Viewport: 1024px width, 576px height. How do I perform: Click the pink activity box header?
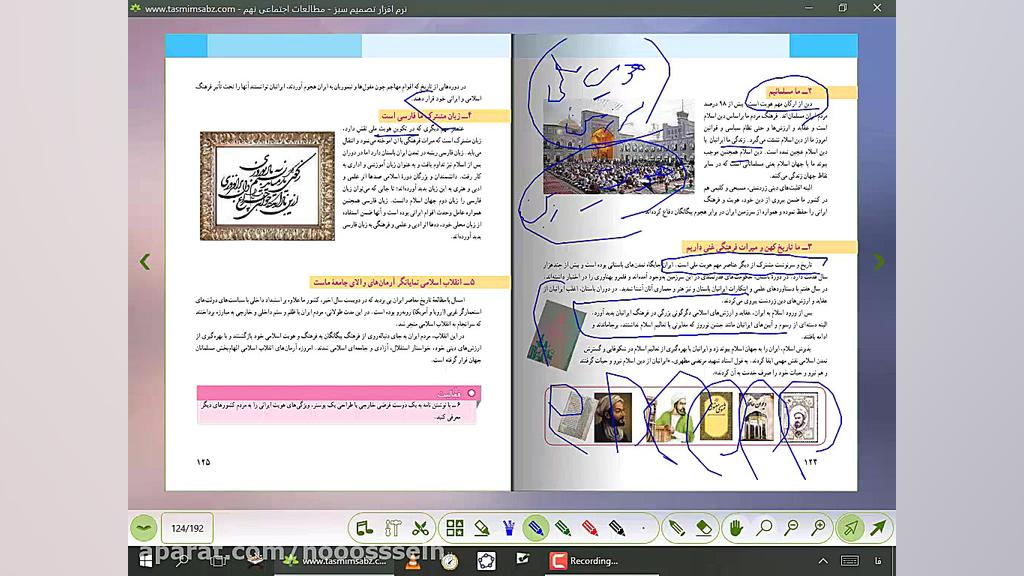coord(339,392)
